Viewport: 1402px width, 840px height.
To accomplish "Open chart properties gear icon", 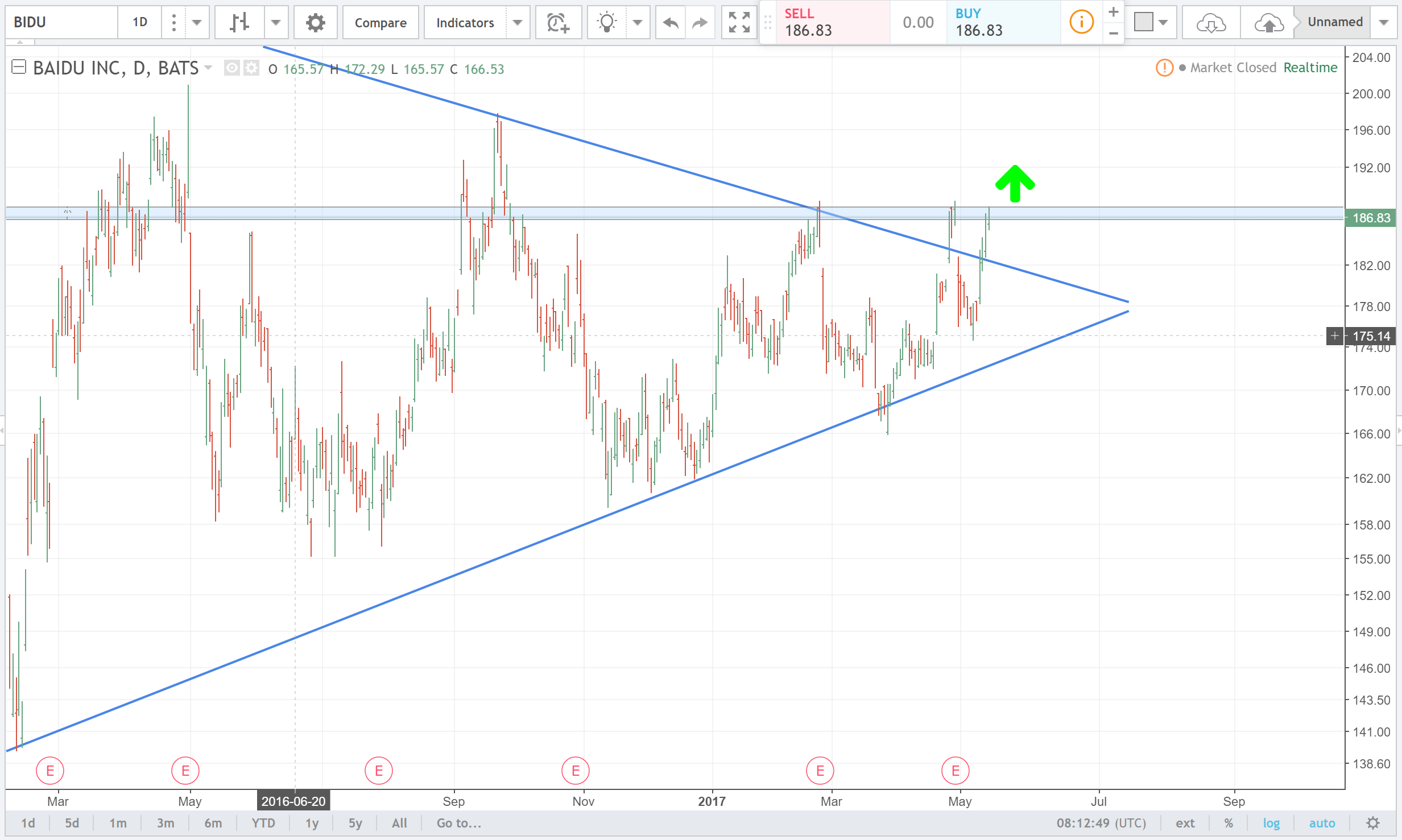I will coord(315,23).
